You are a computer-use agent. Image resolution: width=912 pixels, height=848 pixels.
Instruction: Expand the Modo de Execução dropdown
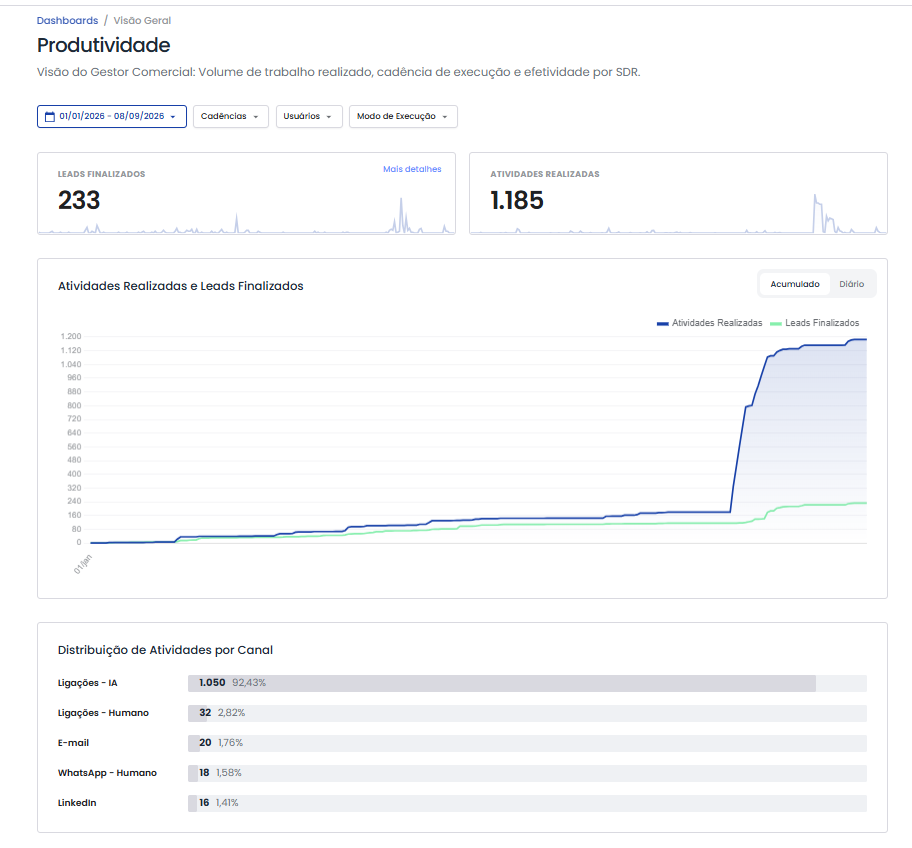point(403,116)
